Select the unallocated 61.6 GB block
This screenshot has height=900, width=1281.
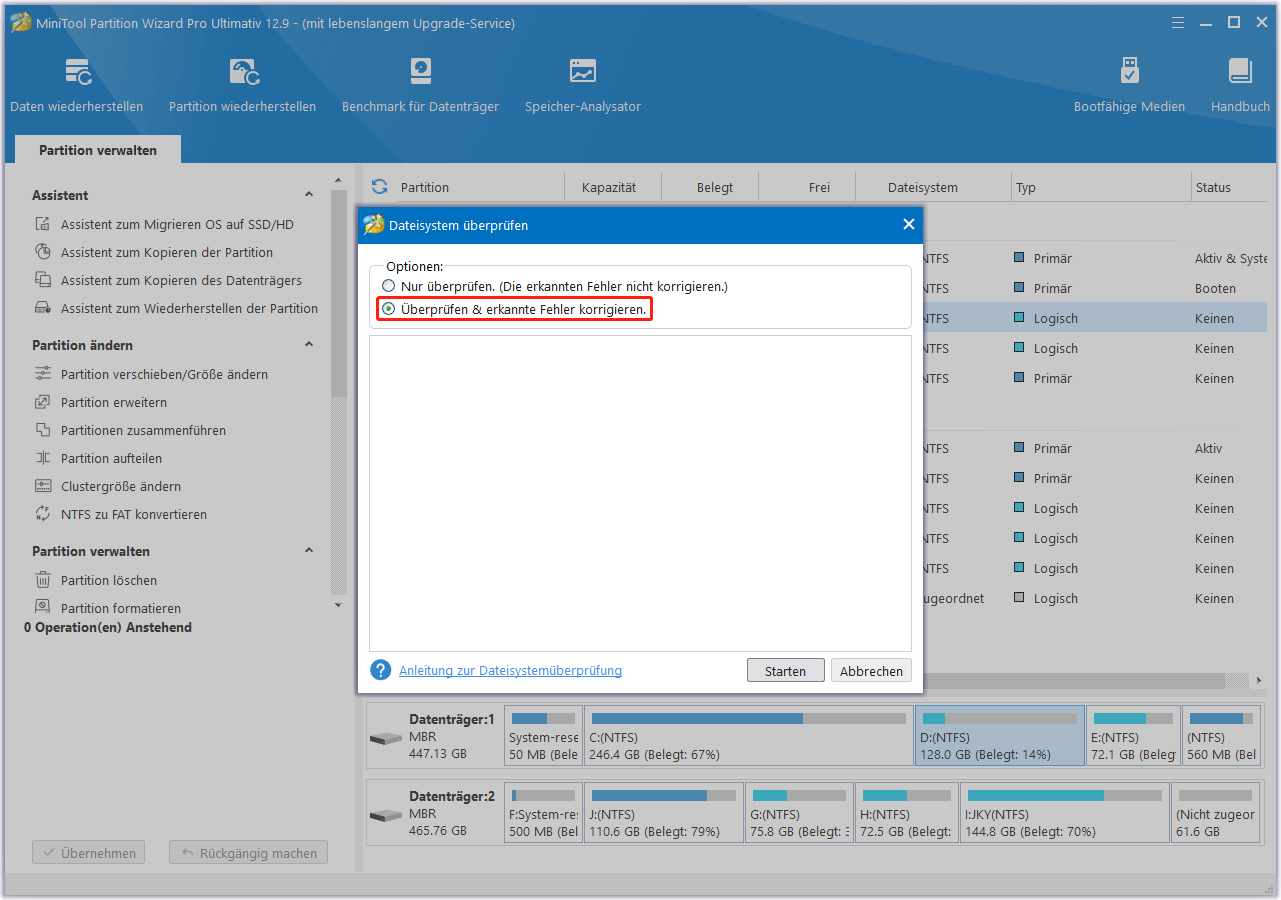[x=1215, y=812]
